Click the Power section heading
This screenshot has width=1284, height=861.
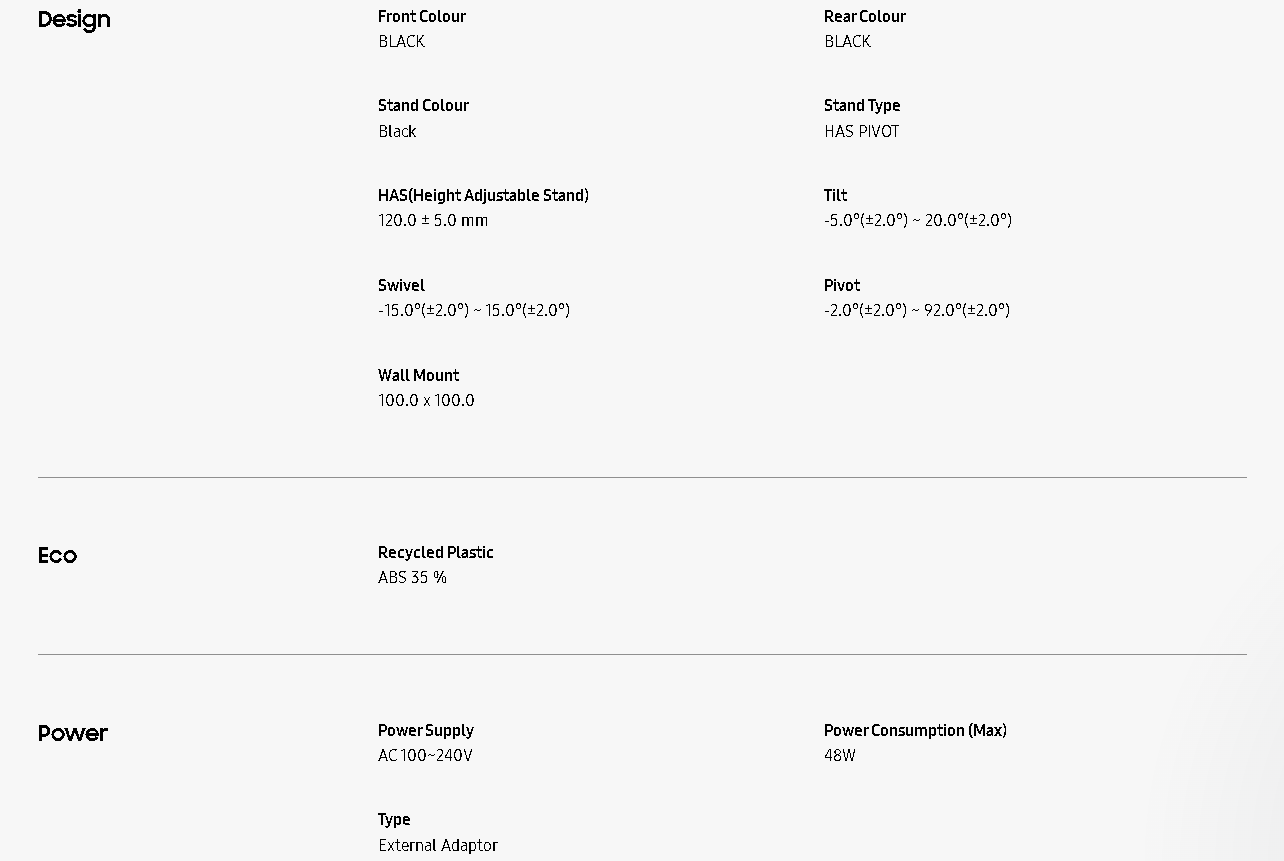pos(73,733)
